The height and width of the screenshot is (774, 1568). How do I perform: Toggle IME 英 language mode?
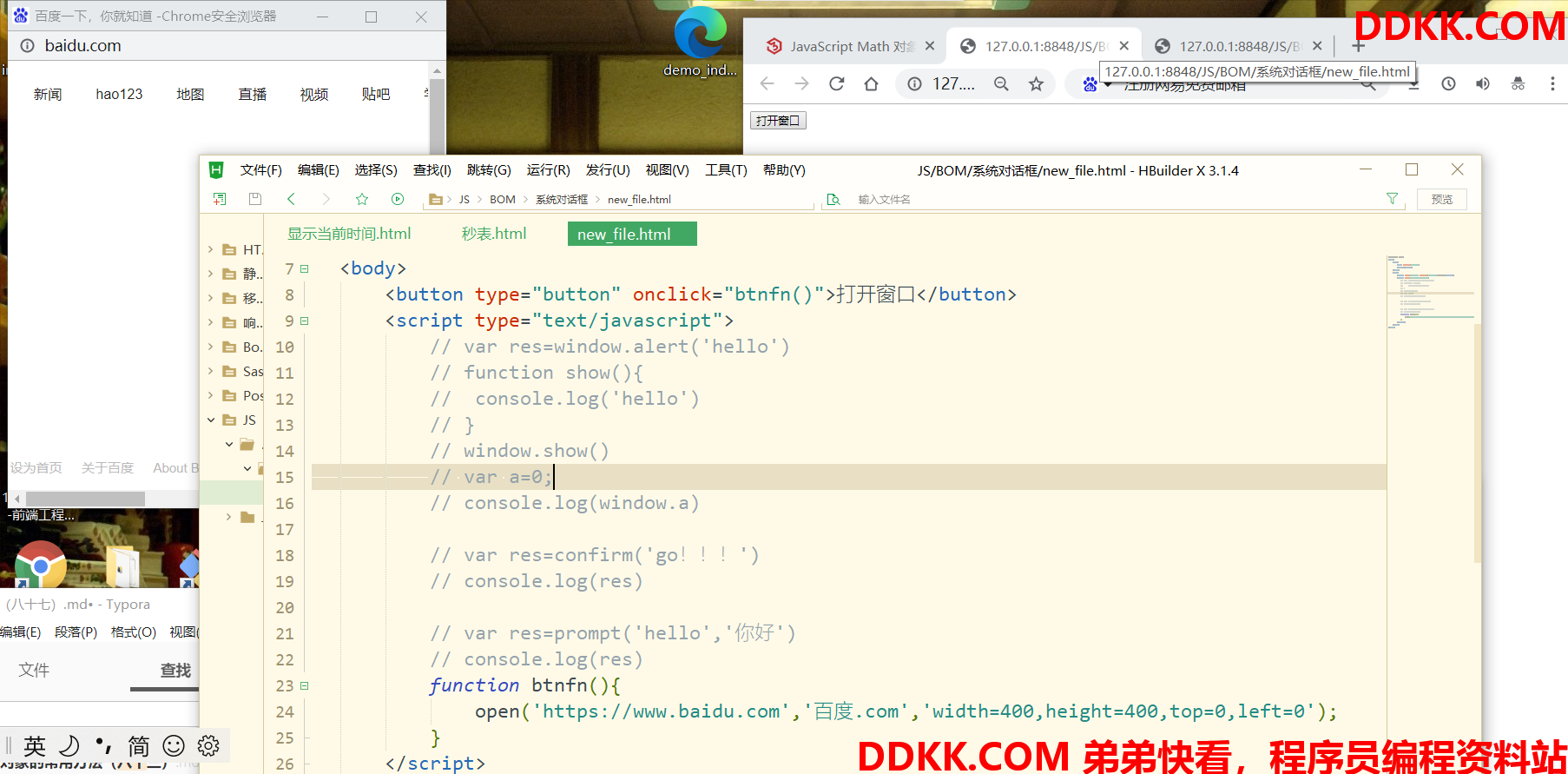(35, 745)
